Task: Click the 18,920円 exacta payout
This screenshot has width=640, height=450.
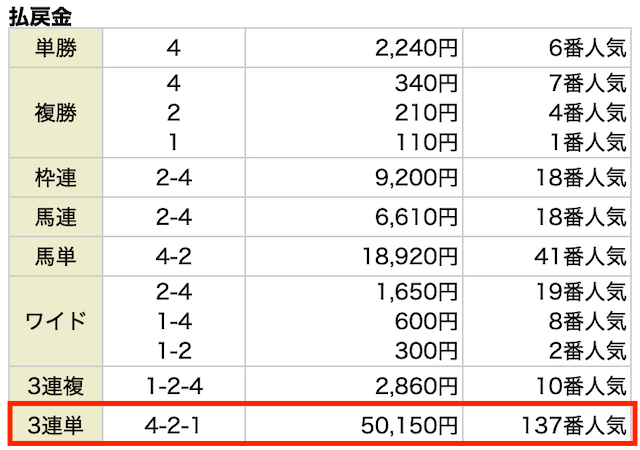Action: [410, 257]
